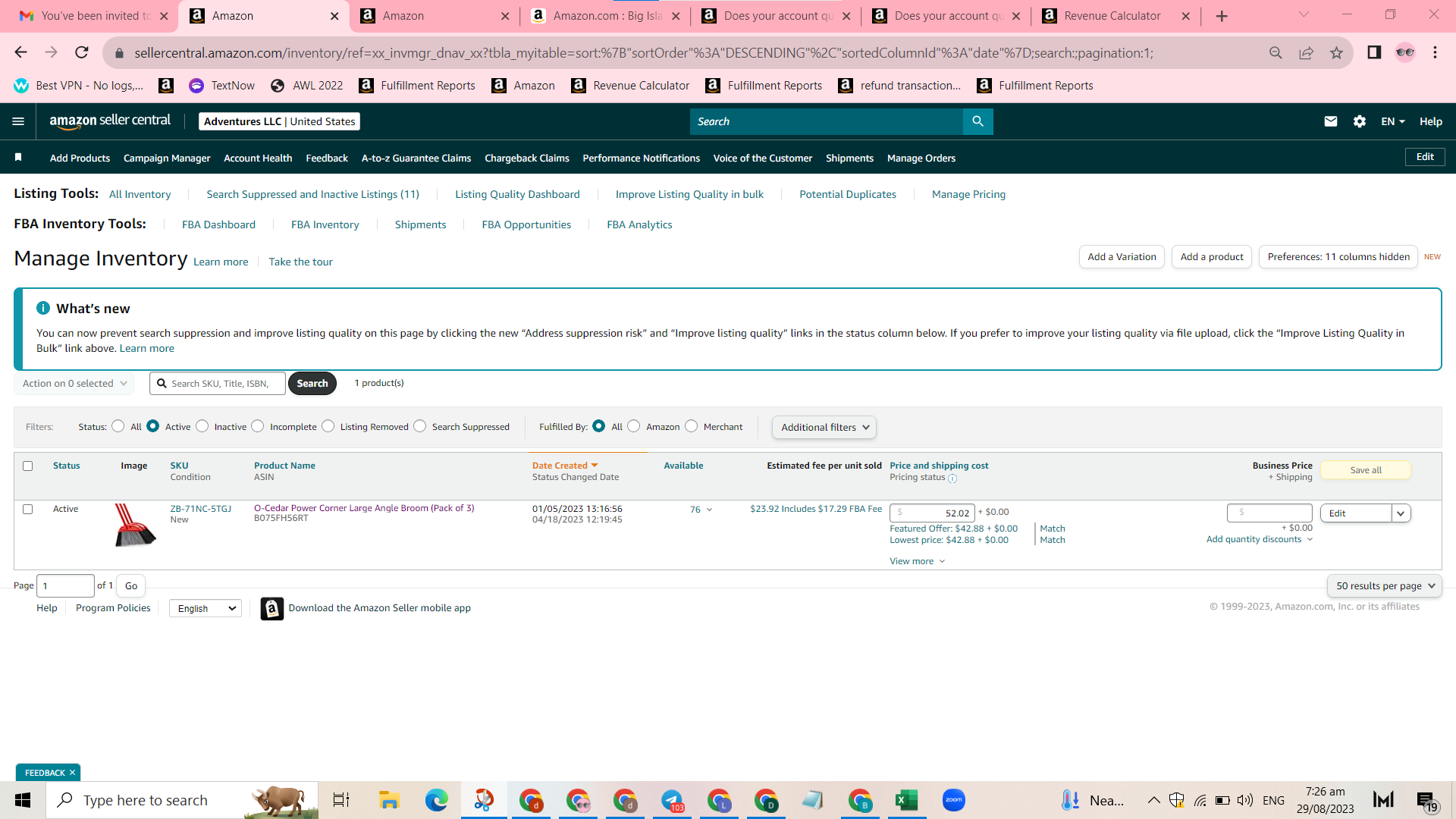Image resolution: width=1456 pixels, height=819 pixels.
Task: Open Microsoft Edge from taskbar
Action: [x=436, y=800]
